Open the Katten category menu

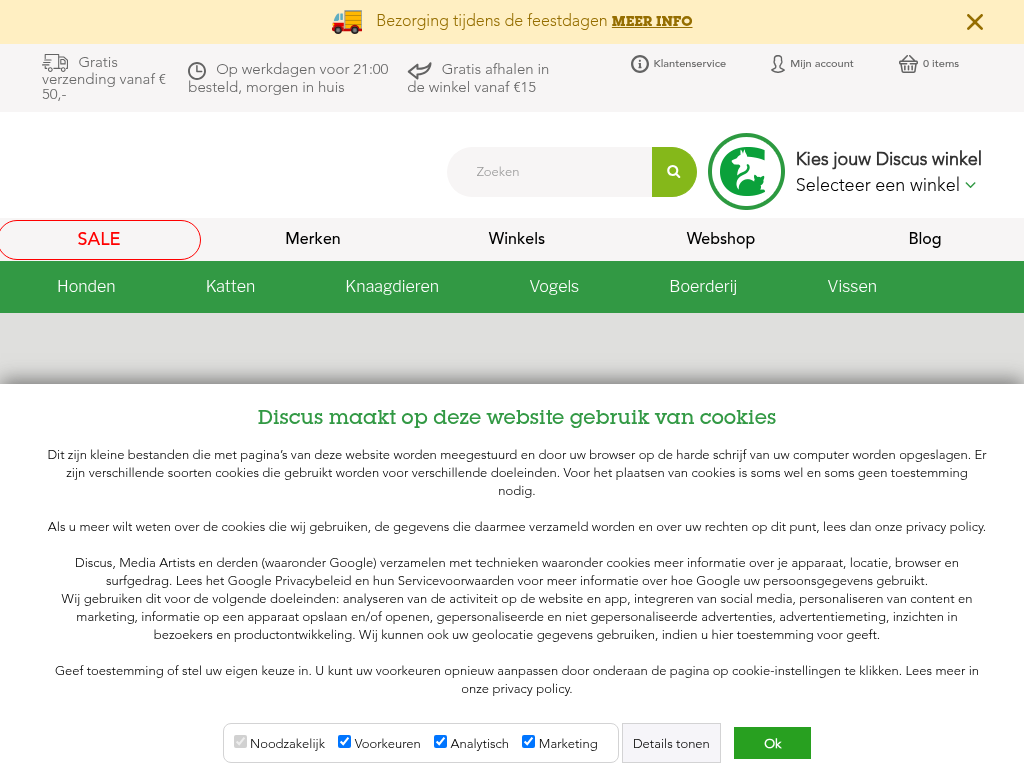coord(230,287)
